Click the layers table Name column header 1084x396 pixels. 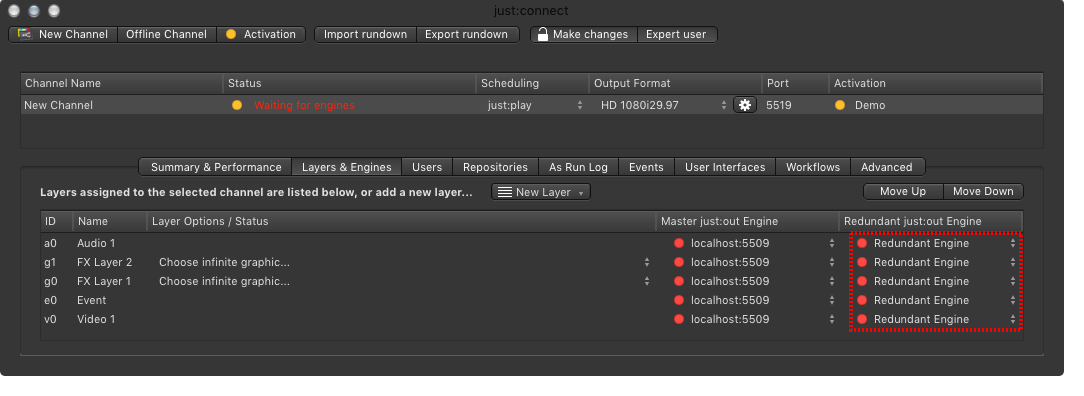[x=110, y=221]
